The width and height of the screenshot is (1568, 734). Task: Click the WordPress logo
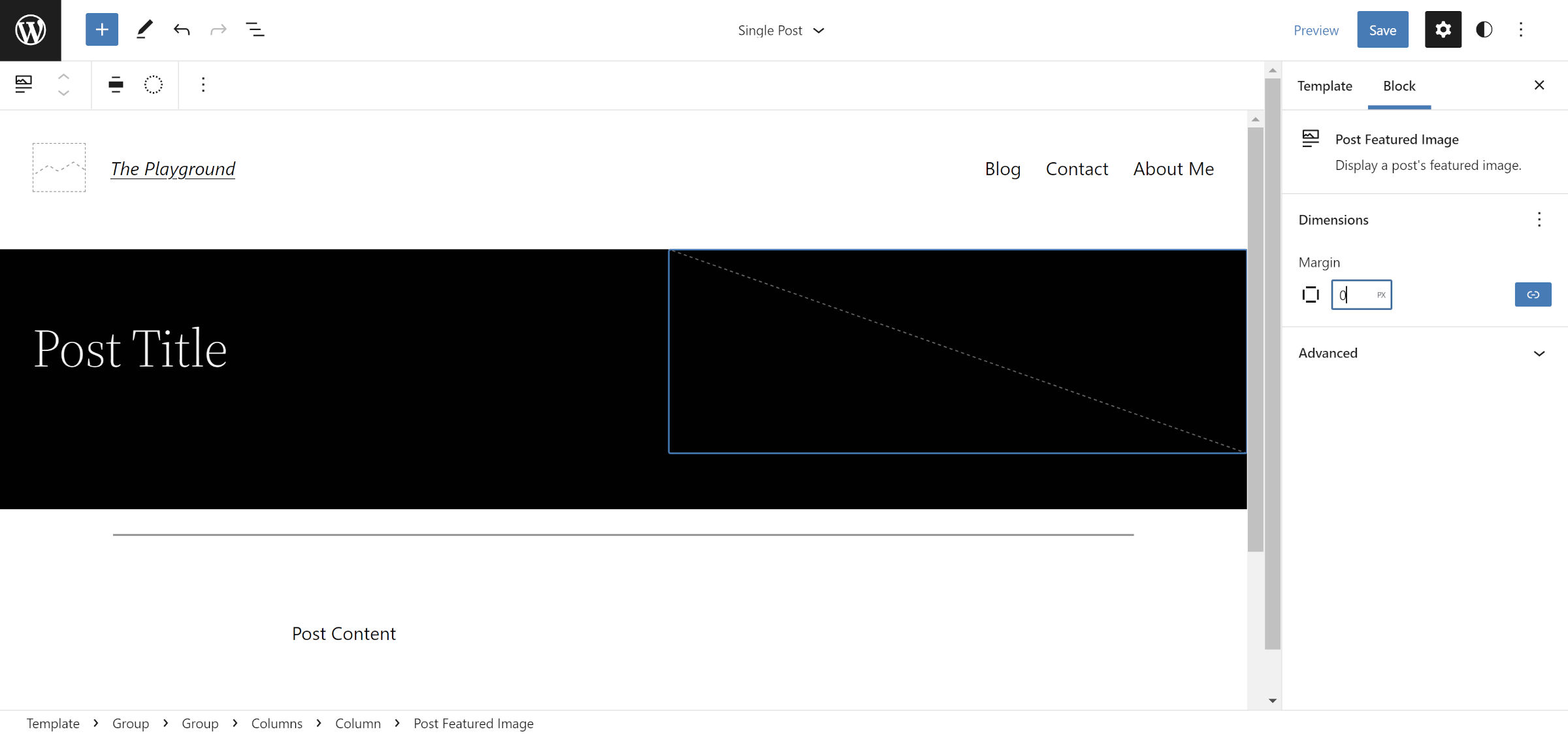point(30,29)
